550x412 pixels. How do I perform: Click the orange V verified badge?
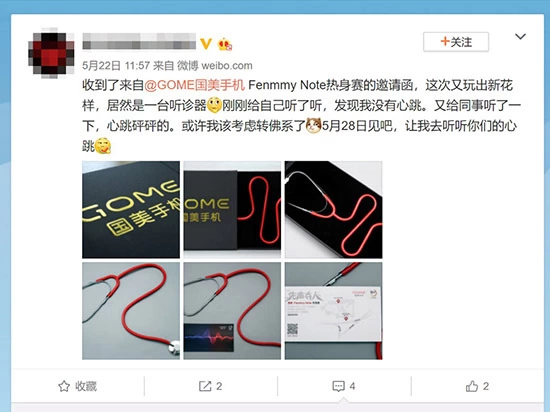pos(206,43)
